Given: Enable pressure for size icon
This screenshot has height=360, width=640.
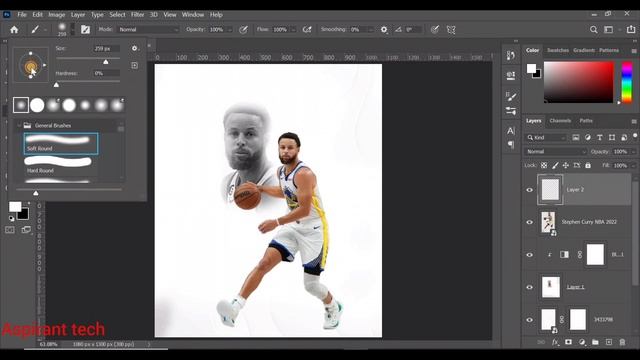Looking at the screenshot, I should click(435, 29).
